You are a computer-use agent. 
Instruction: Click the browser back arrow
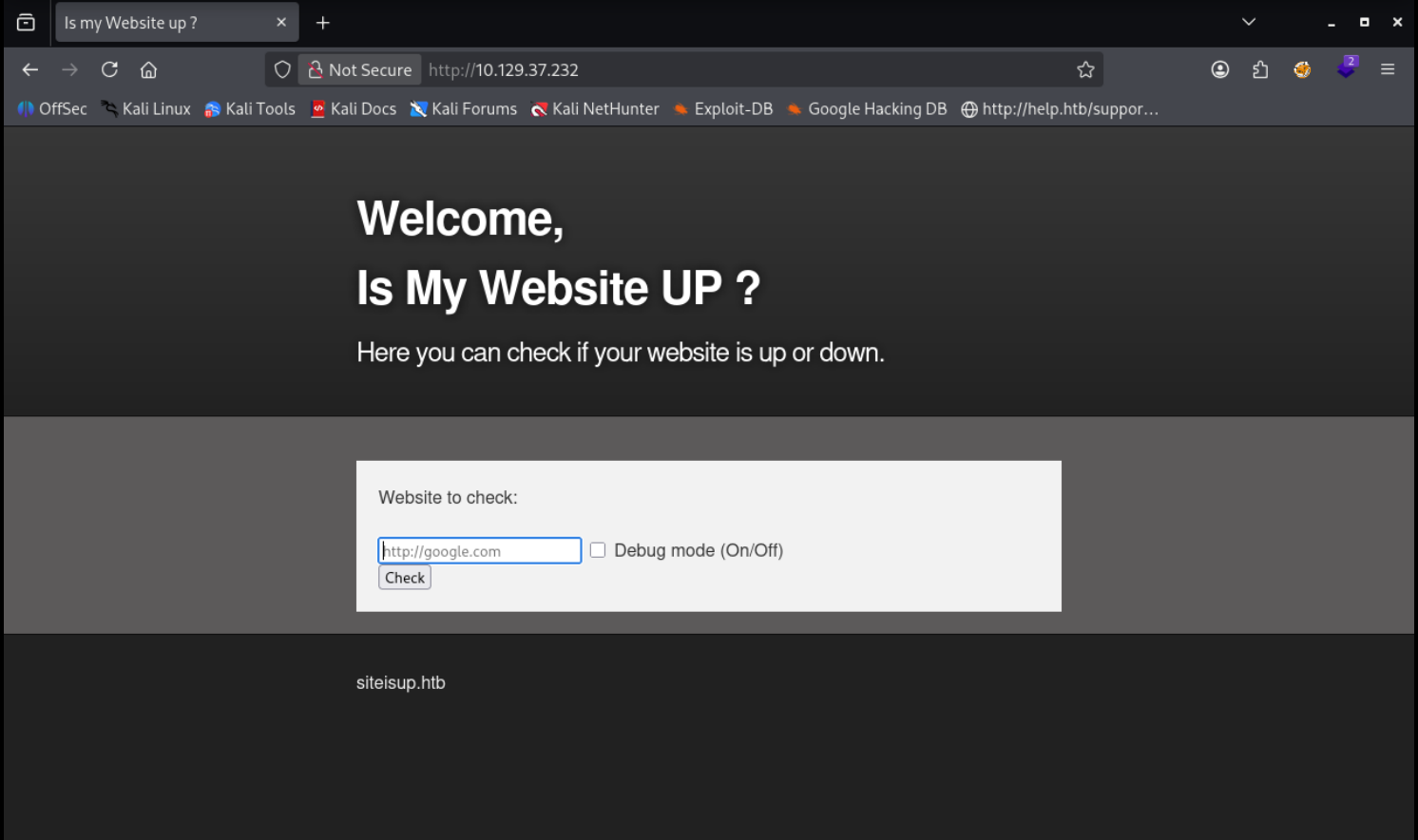[x=30, y=69]
